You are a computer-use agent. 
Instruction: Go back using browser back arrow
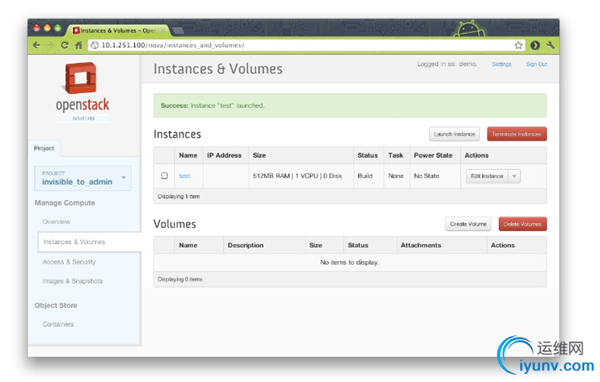click(36, 45)
